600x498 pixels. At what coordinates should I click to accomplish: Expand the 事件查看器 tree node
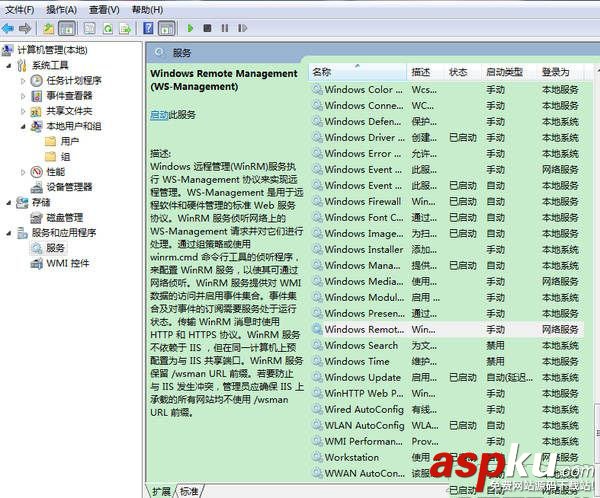[23, 96]
